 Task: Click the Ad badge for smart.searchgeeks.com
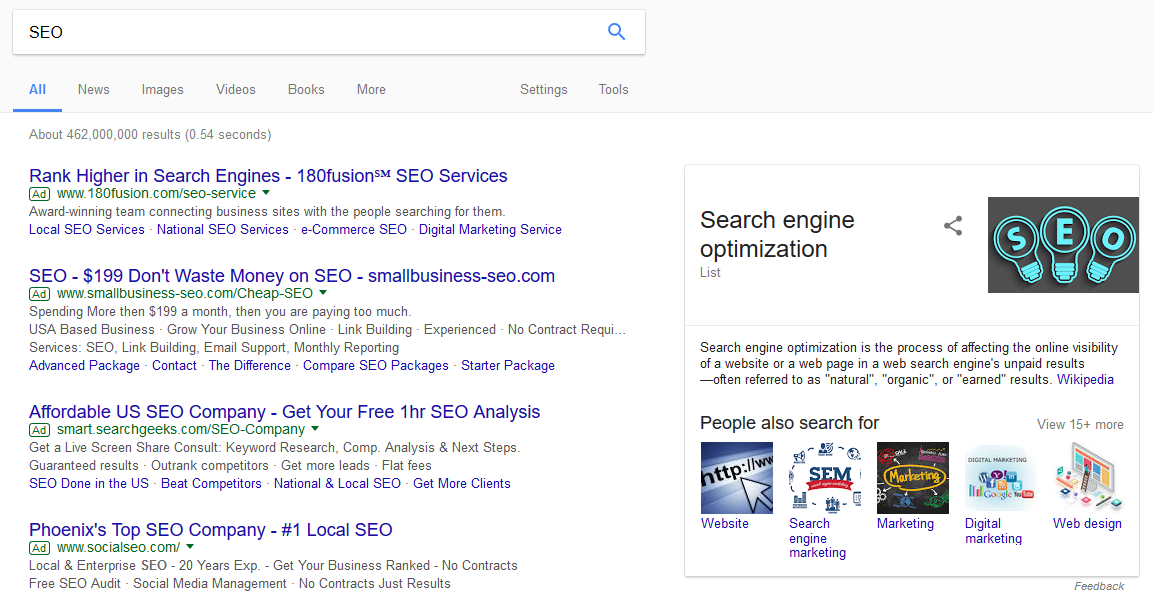[40, 430]
